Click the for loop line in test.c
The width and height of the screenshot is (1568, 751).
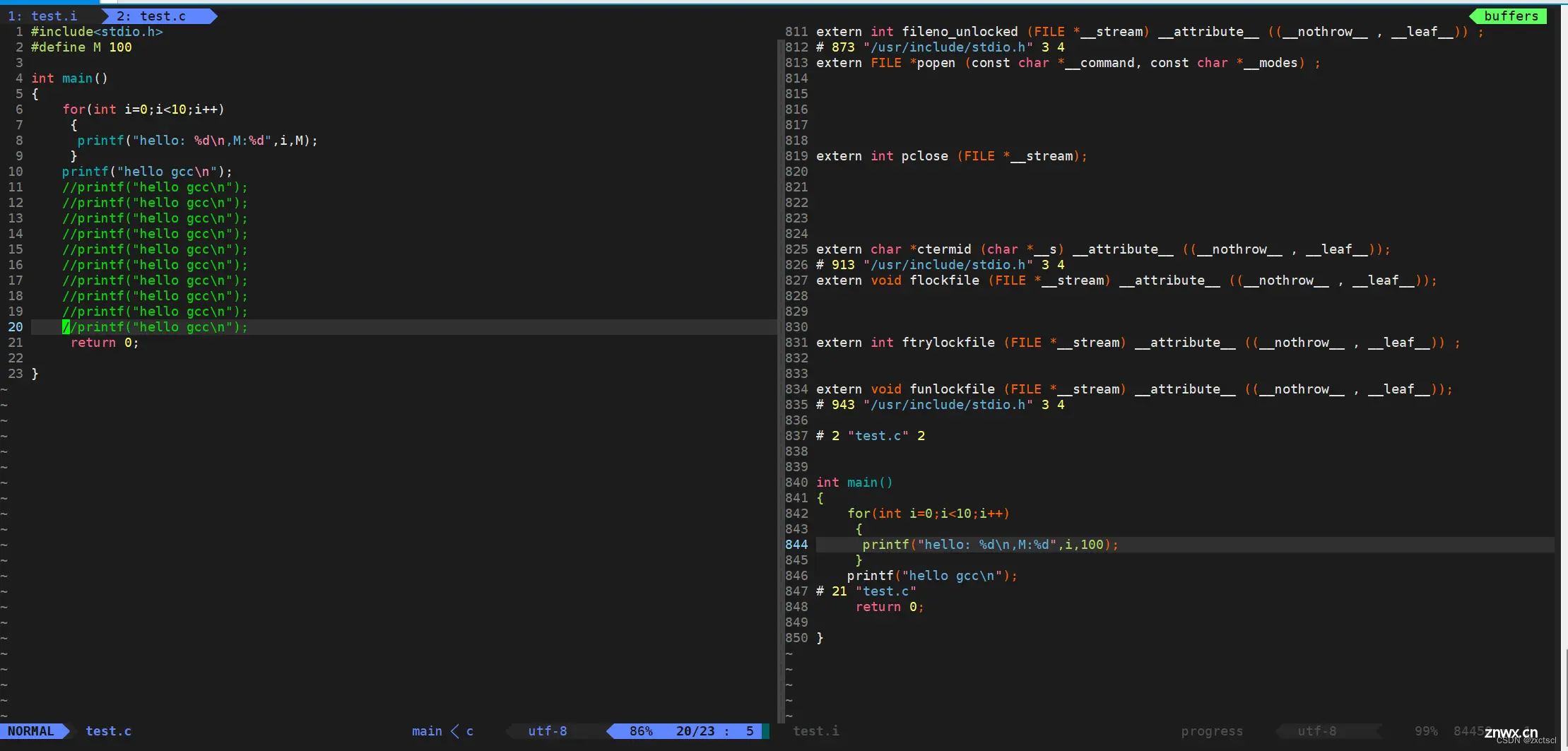pos(143,110)
